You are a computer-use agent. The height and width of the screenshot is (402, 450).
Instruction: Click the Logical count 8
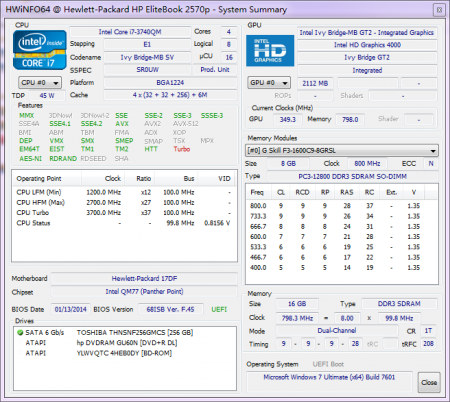point(229,44)
